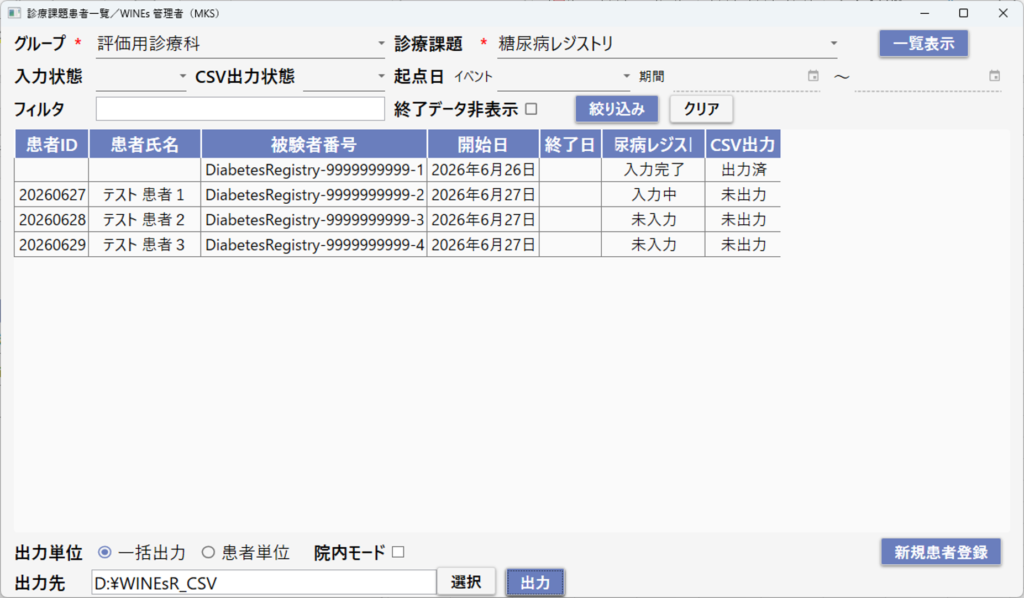Click the 出力 button
This screenshot has height=598, width=1024.
click(x=536, y=582)
